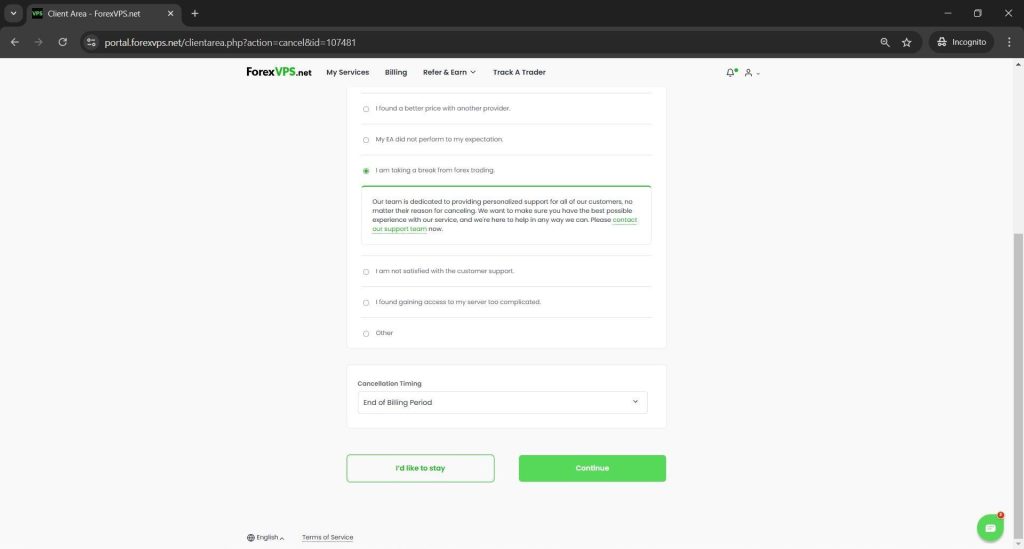Select 'I found a better price' reason
Viewport: 1024px width, 549px height.
(x=366, y=109)
